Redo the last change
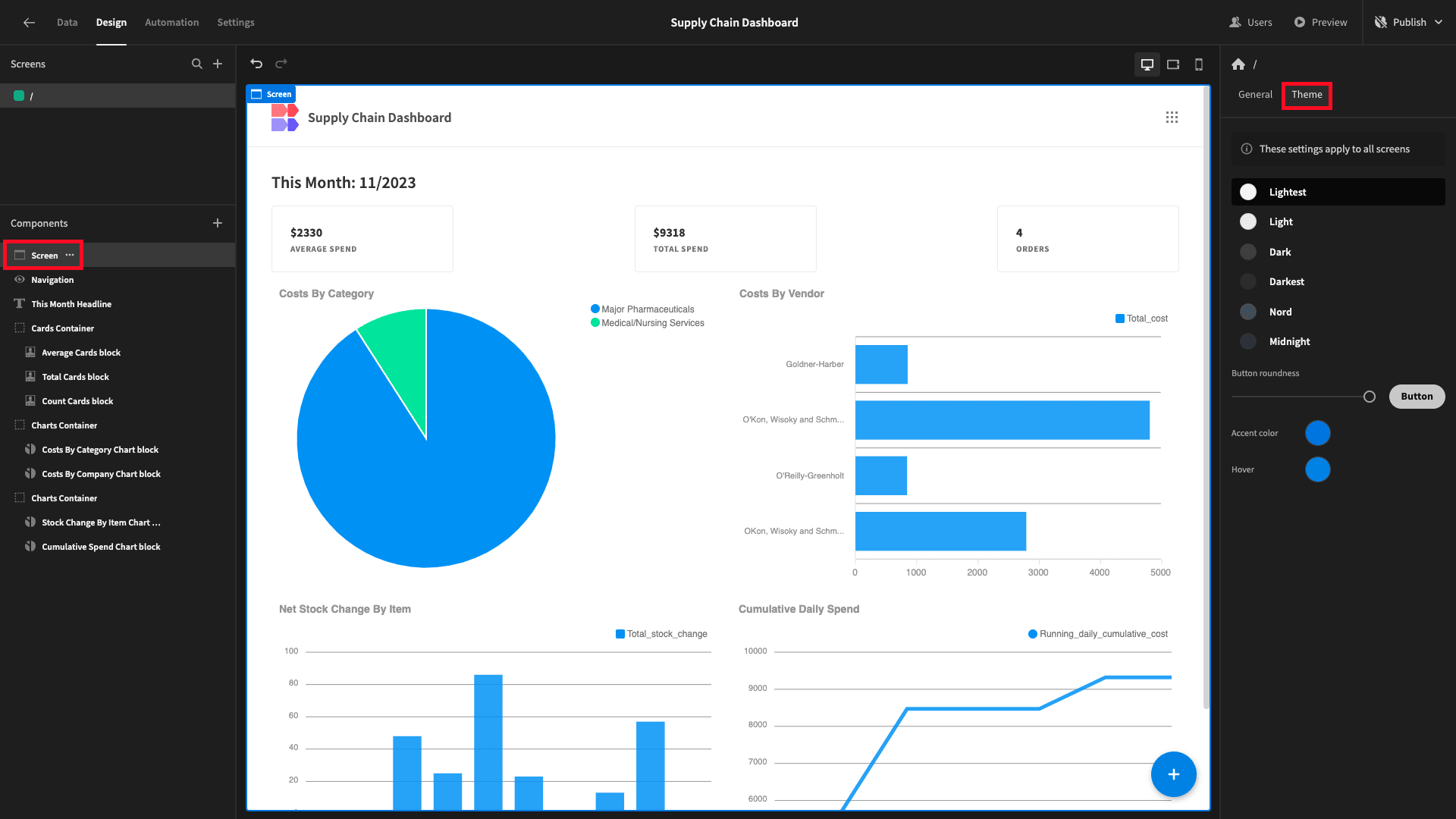Viewport: 1456px width, 819px height. (281, 64)
